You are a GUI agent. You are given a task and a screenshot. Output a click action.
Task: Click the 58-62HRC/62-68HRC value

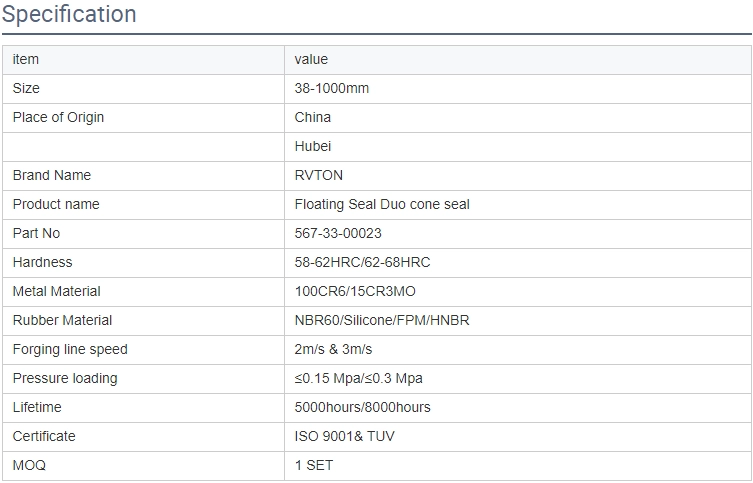(x=362, y=262)
